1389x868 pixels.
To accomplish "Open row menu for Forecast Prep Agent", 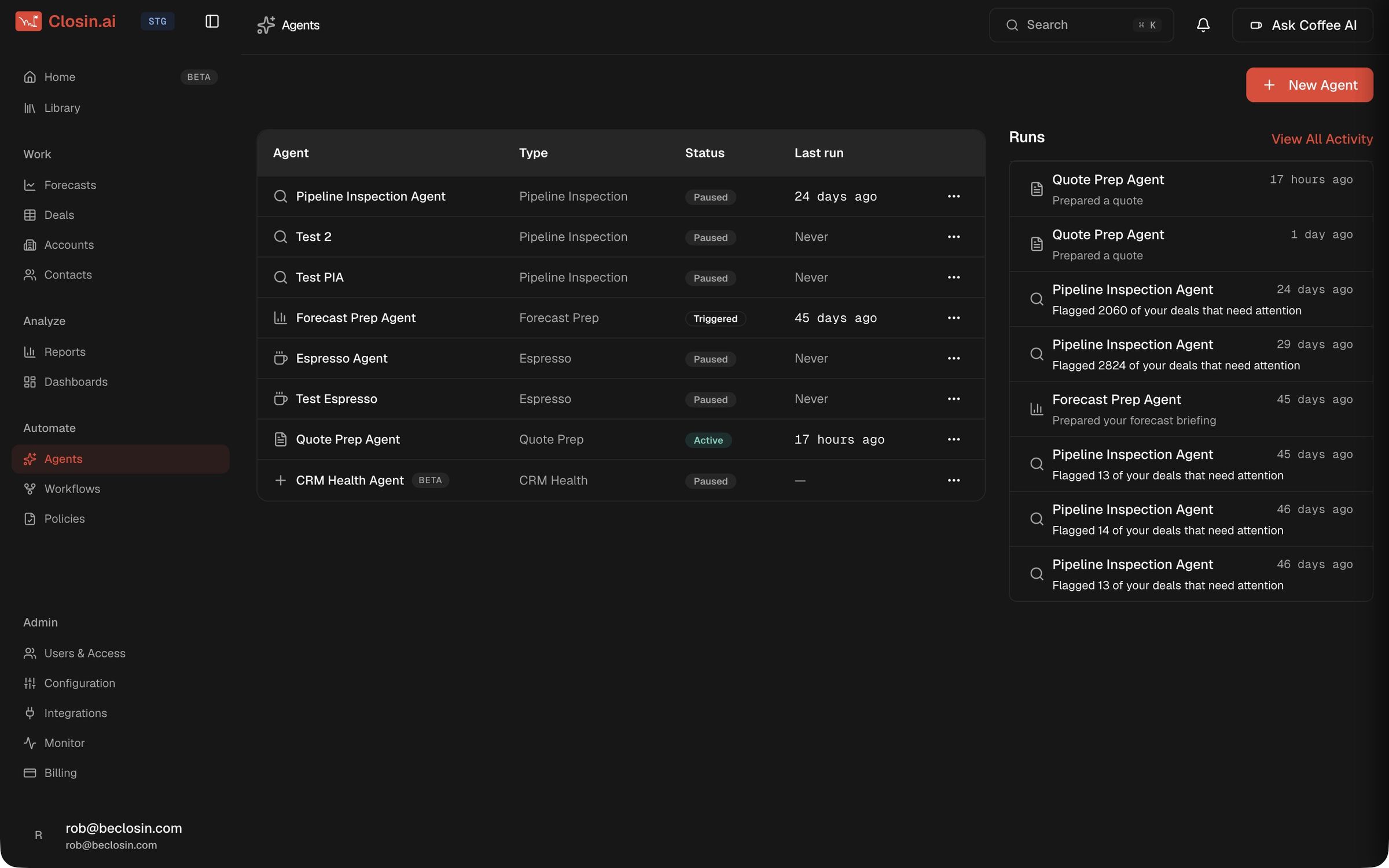I will pos(954,318).
